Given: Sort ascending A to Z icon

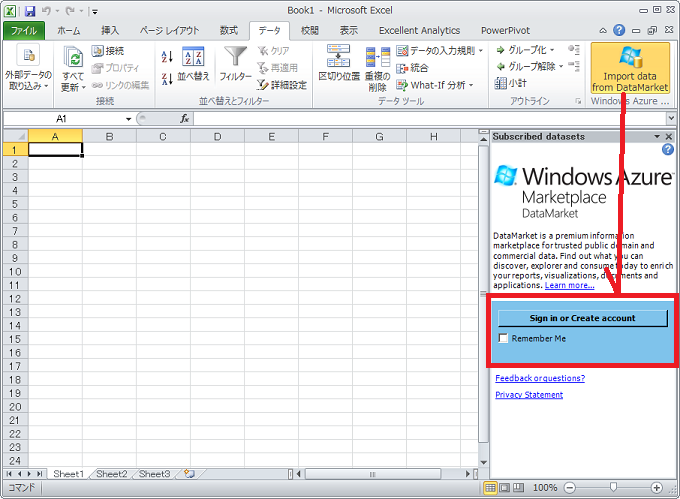Looking at the screenshot, I should click(167, 56).
